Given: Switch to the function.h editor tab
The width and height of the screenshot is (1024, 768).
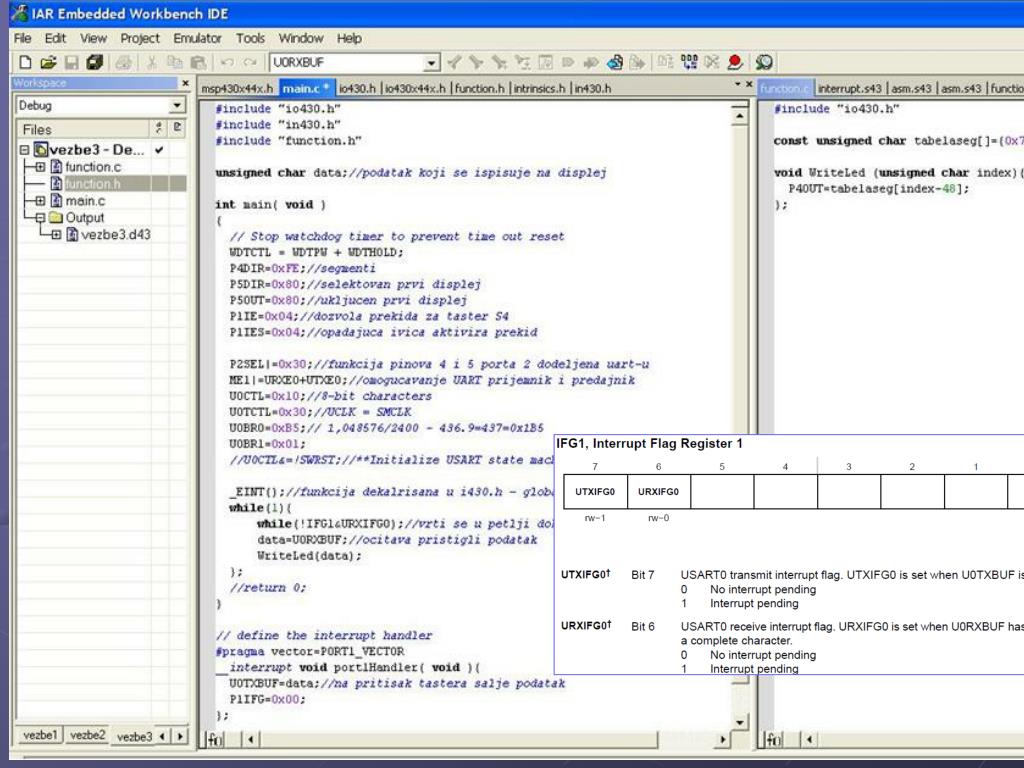Looking at the screenshot, I should 479,88.
